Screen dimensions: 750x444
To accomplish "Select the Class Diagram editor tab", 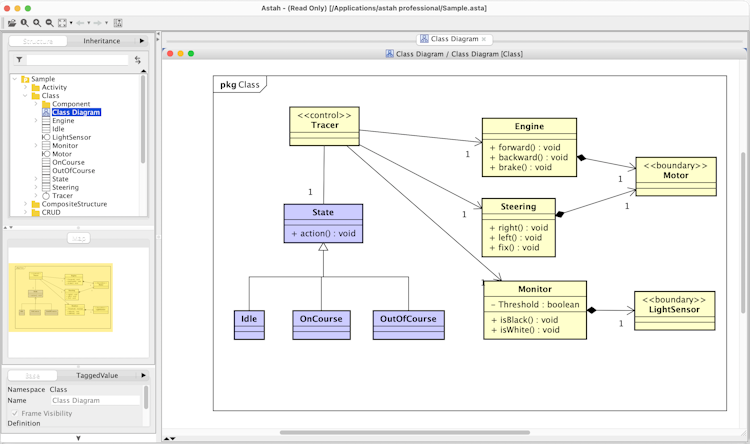I will click(454, 39).
